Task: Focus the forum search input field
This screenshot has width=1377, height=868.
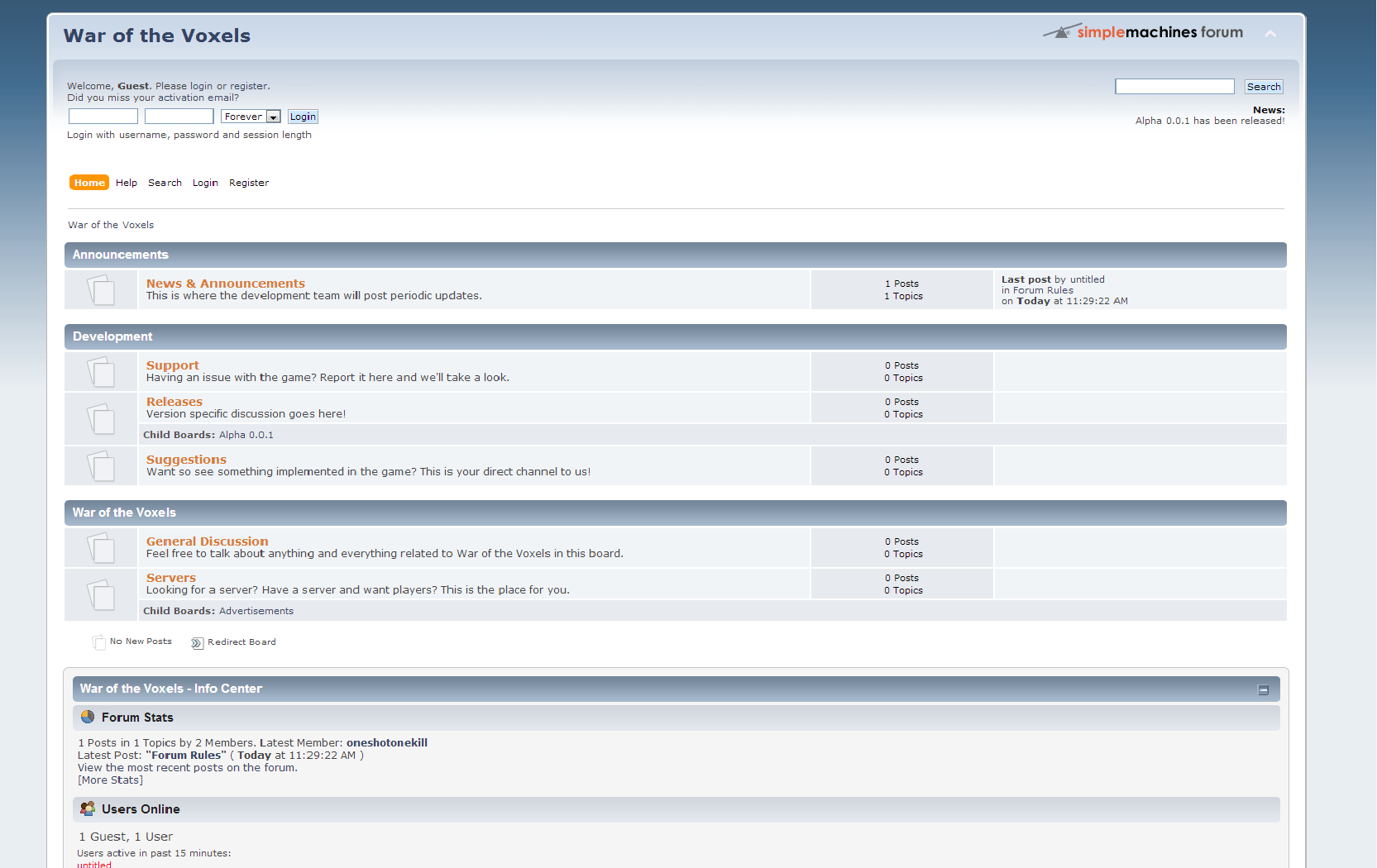Action: pos(1174,87)
